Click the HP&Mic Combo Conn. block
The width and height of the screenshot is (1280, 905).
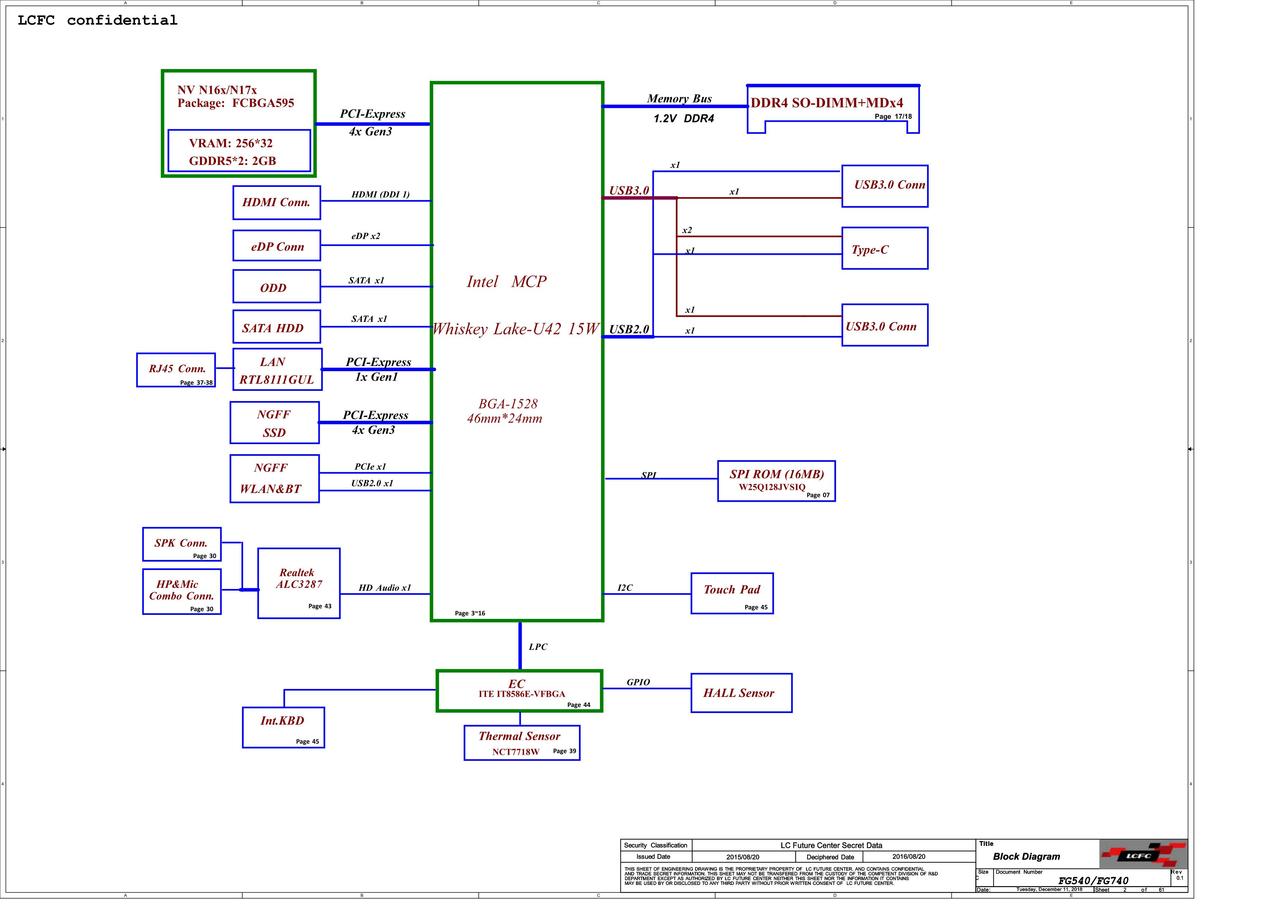pos(181,591)
